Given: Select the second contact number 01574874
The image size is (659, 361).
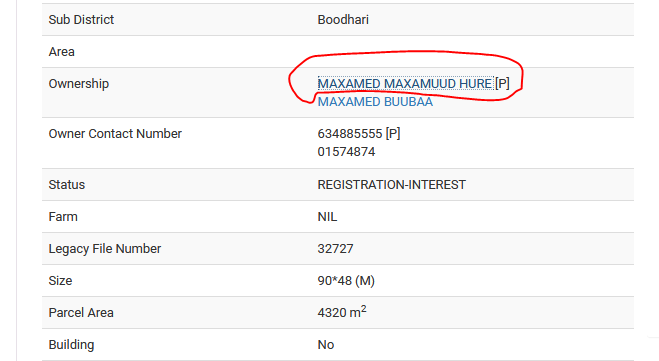Looking at the screenshot, I should tap(346, 152).
